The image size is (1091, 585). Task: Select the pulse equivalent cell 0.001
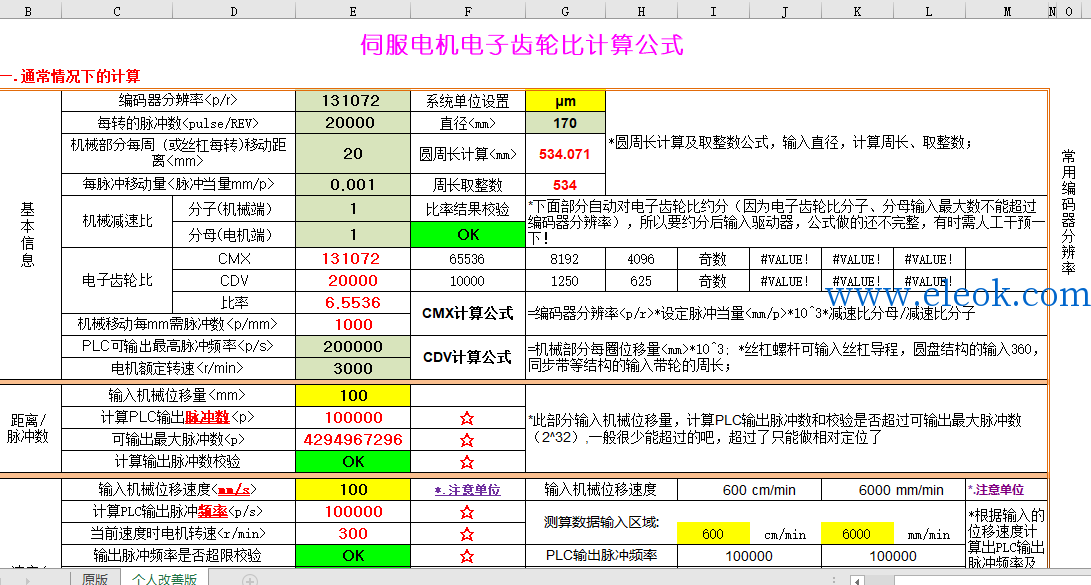pos(353,184)
